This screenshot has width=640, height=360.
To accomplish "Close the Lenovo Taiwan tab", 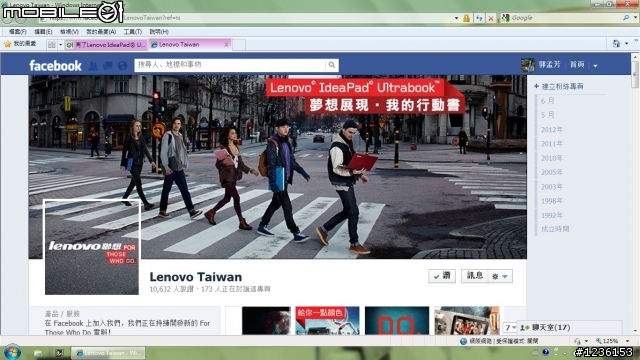I will coord(227,44).
